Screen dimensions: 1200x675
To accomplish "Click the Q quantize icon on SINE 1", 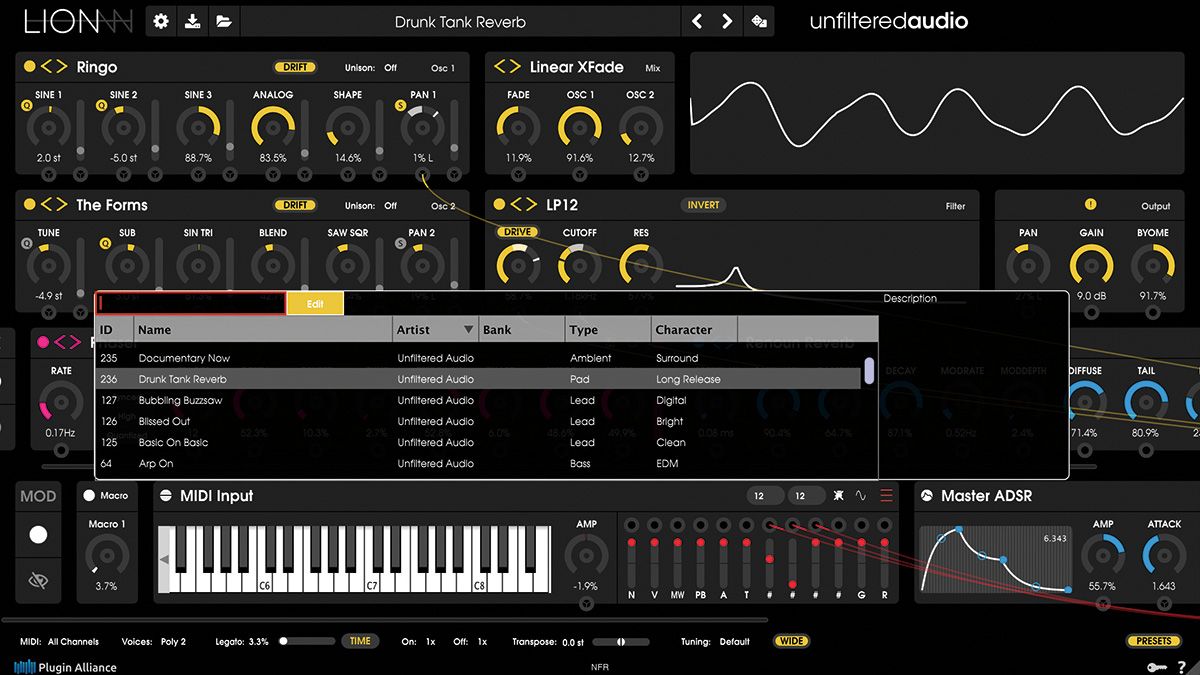I will pyautogui.click(x=26, y=105).
